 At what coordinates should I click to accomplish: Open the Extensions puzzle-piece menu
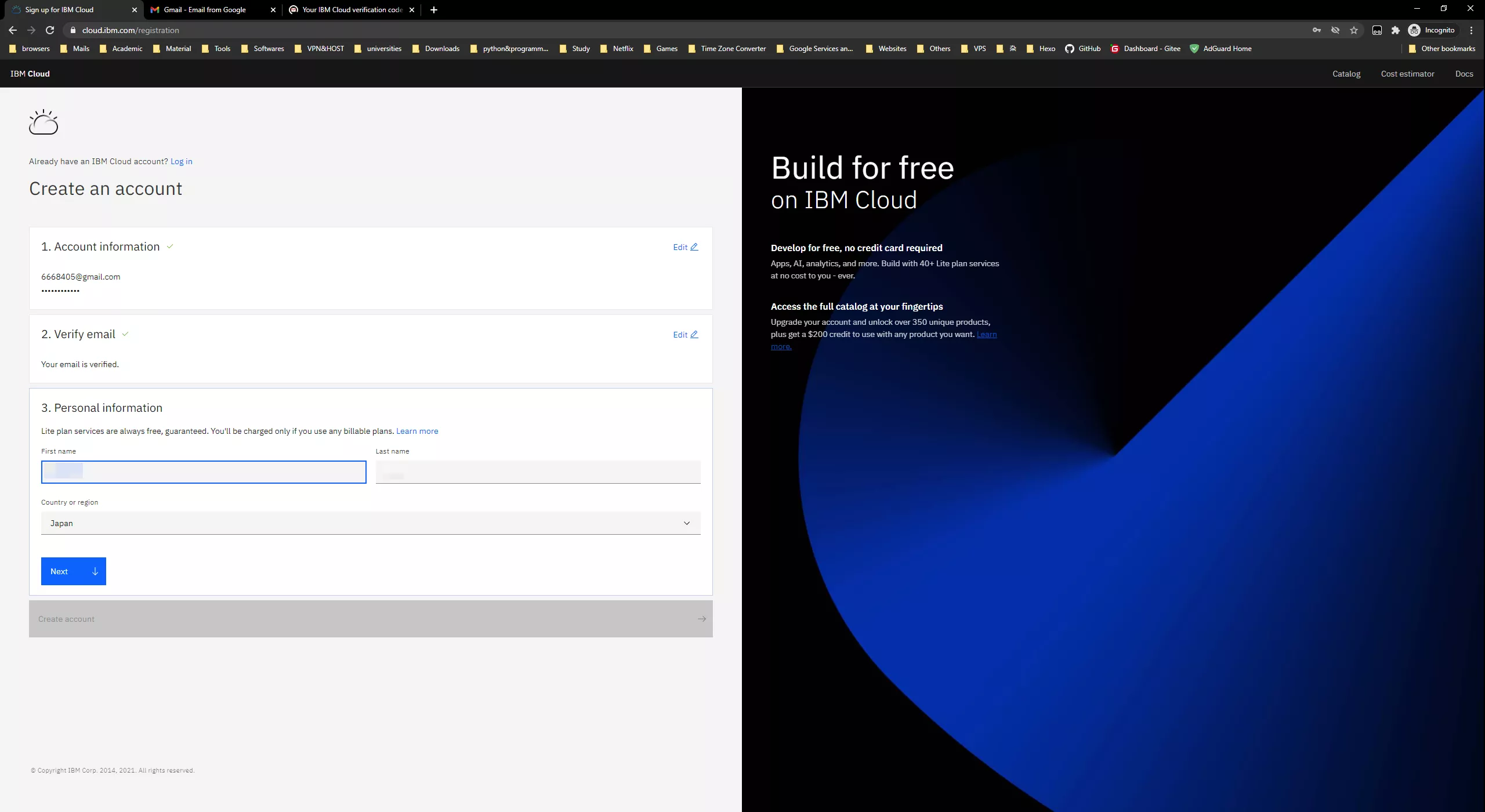tap(1396, 30)
